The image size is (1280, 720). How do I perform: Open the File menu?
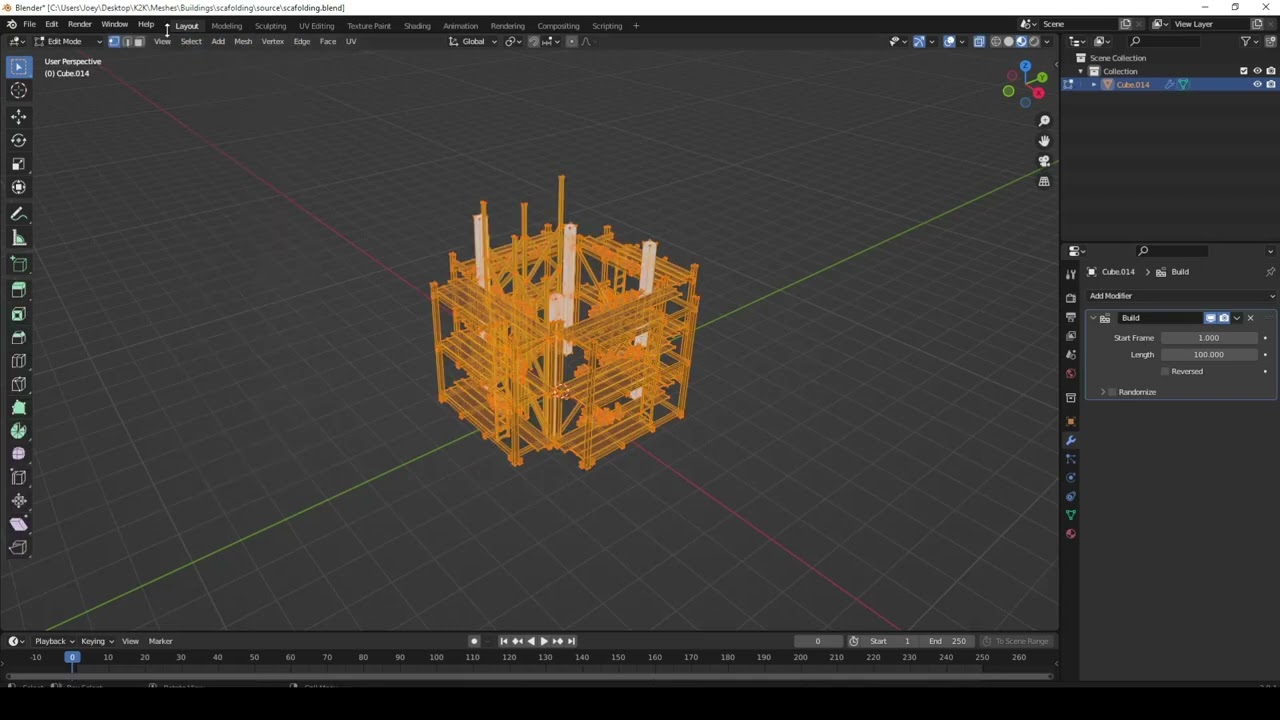pos(29,25)
